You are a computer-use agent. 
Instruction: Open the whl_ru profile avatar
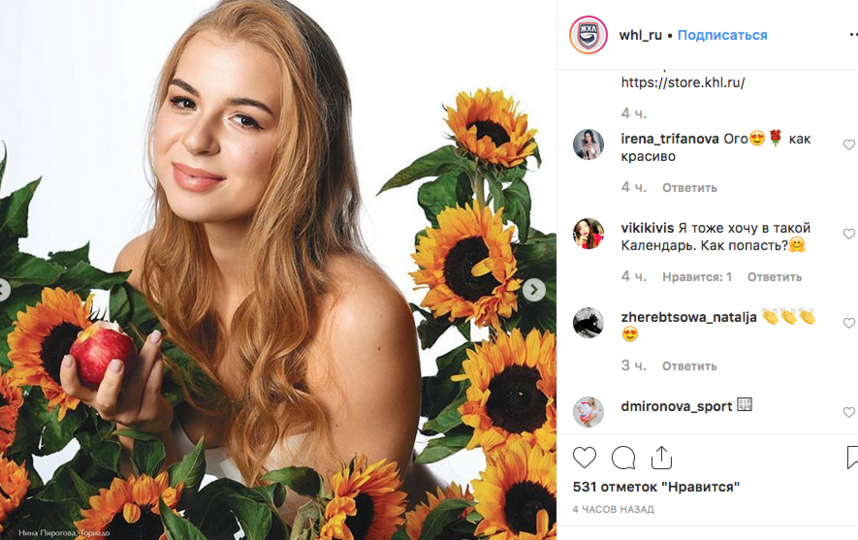588,35
